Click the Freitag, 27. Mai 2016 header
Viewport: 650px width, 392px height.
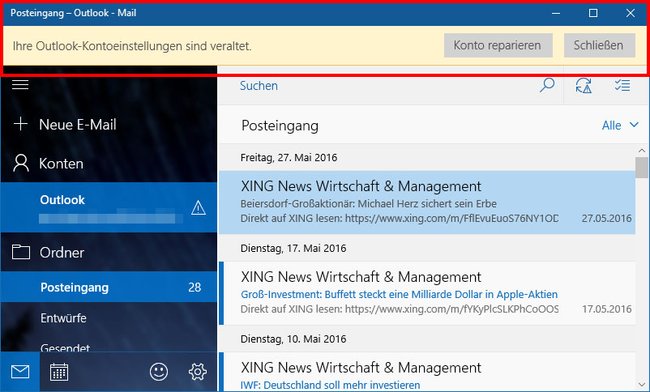point(289,157)
